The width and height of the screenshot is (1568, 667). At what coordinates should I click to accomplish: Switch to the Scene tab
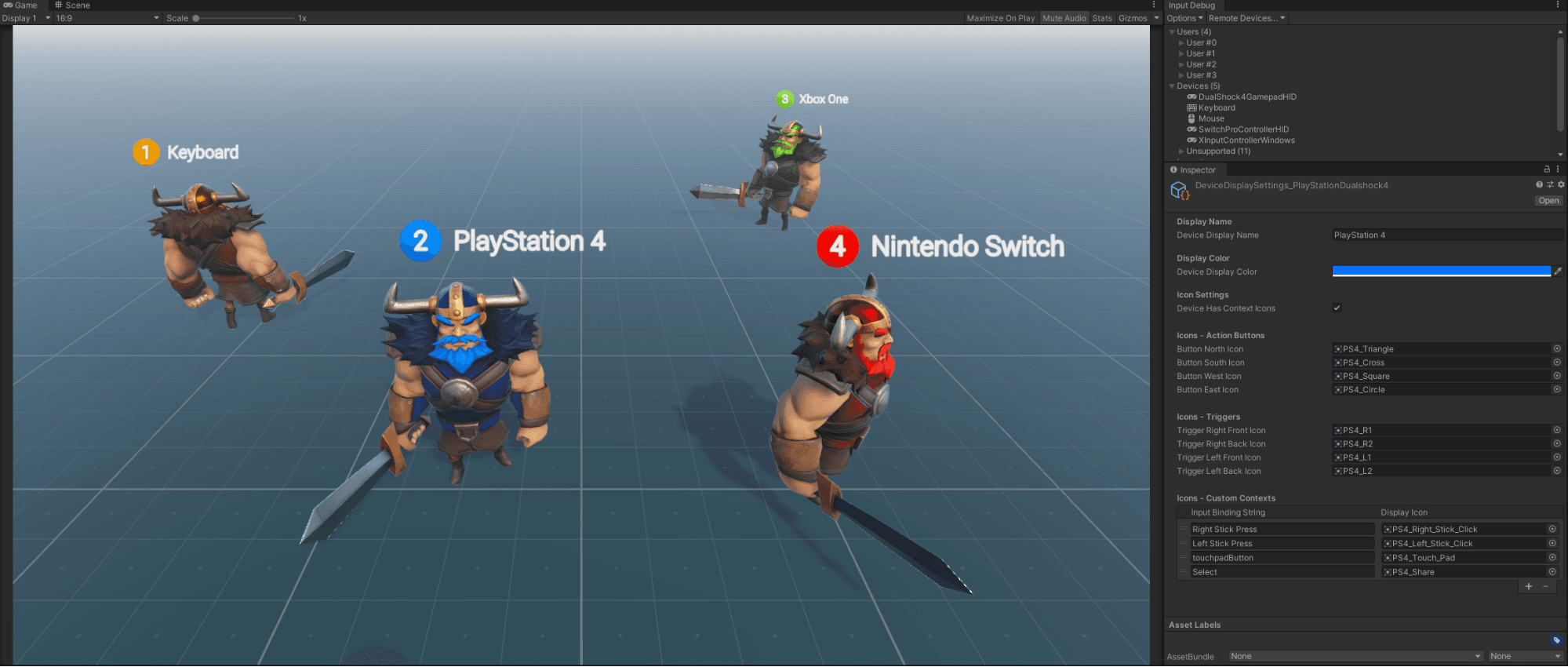(x=72, y=5)
